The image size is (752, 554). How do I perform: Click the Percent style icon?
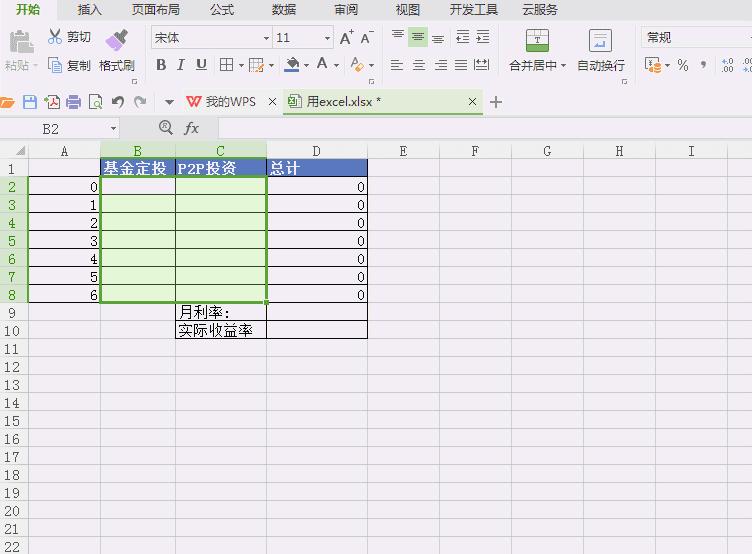683,65
